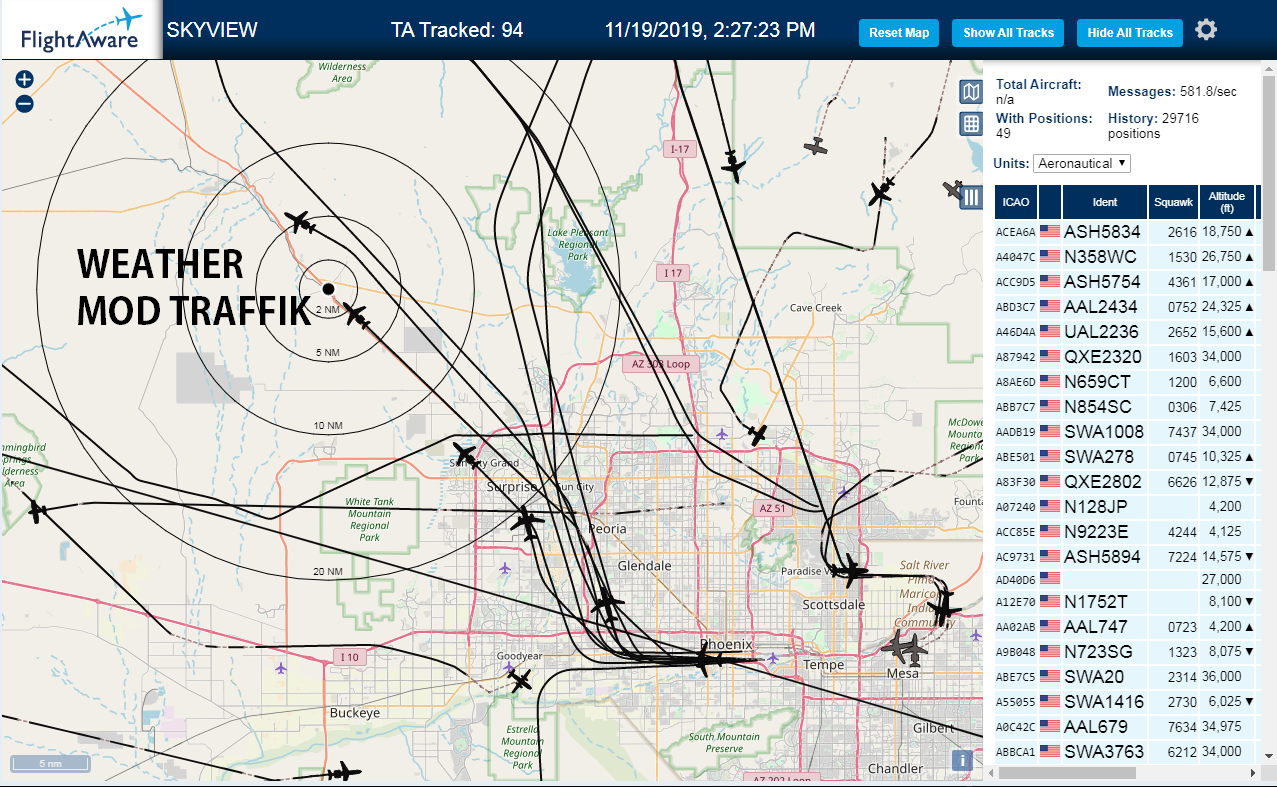The width and height of the screenshot is (1277, 787).
Task: Sort table by flag column header
Action: click(x=1050, y=202)
